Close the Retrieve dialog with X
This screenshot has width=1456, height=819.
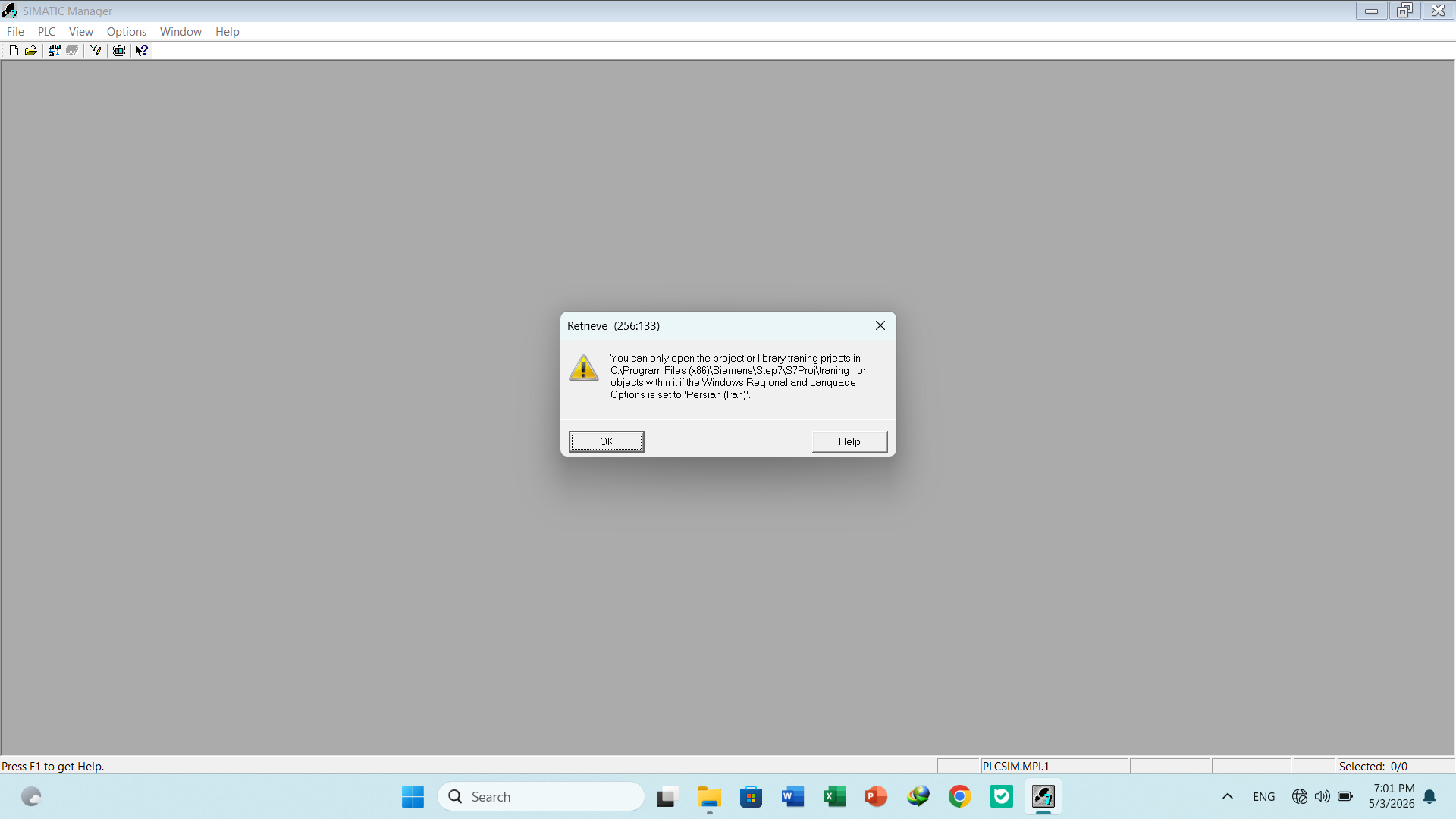(x=880, y=325)
